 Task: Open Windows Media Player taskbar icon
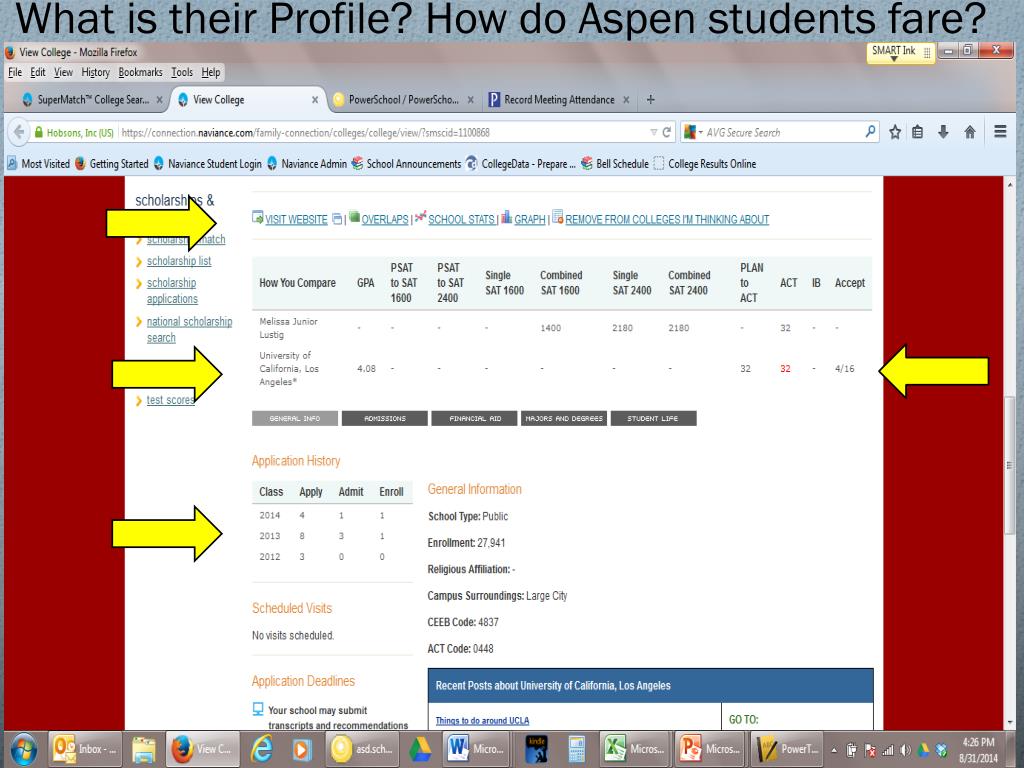tap(301, 749)
